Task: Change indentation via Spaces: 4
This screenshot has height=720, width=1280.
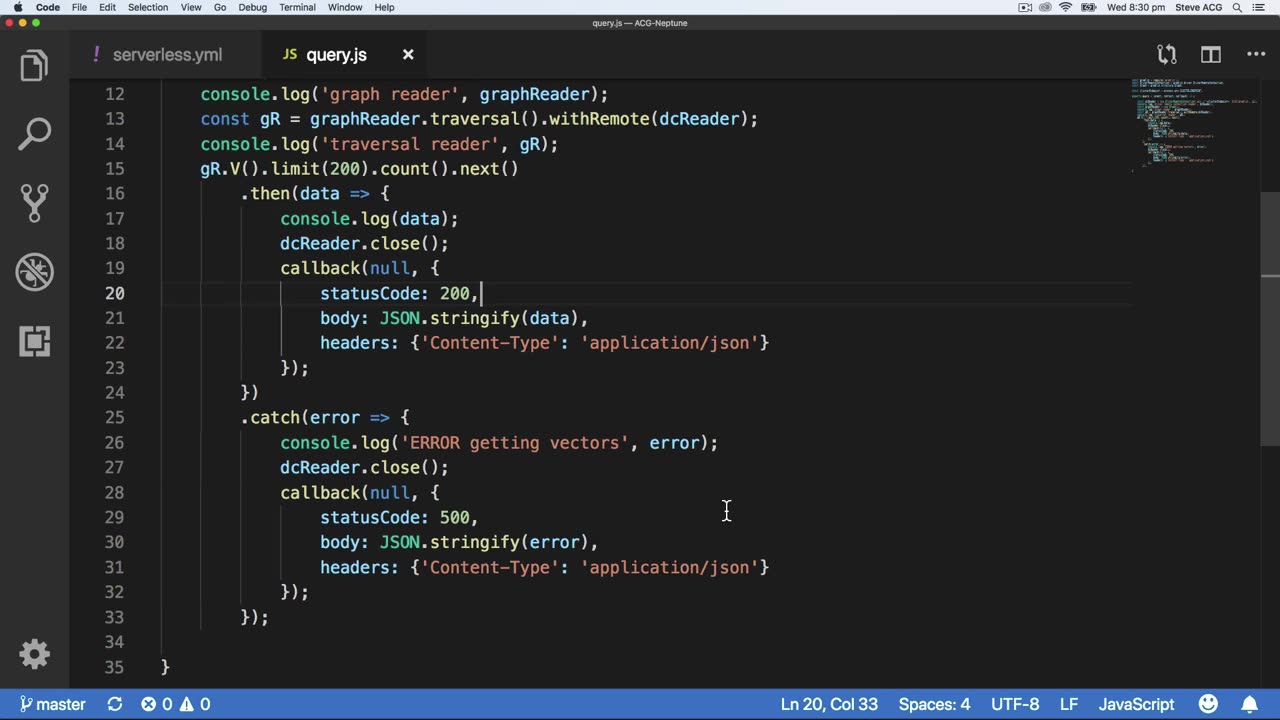Action: [x=934, y=704]
